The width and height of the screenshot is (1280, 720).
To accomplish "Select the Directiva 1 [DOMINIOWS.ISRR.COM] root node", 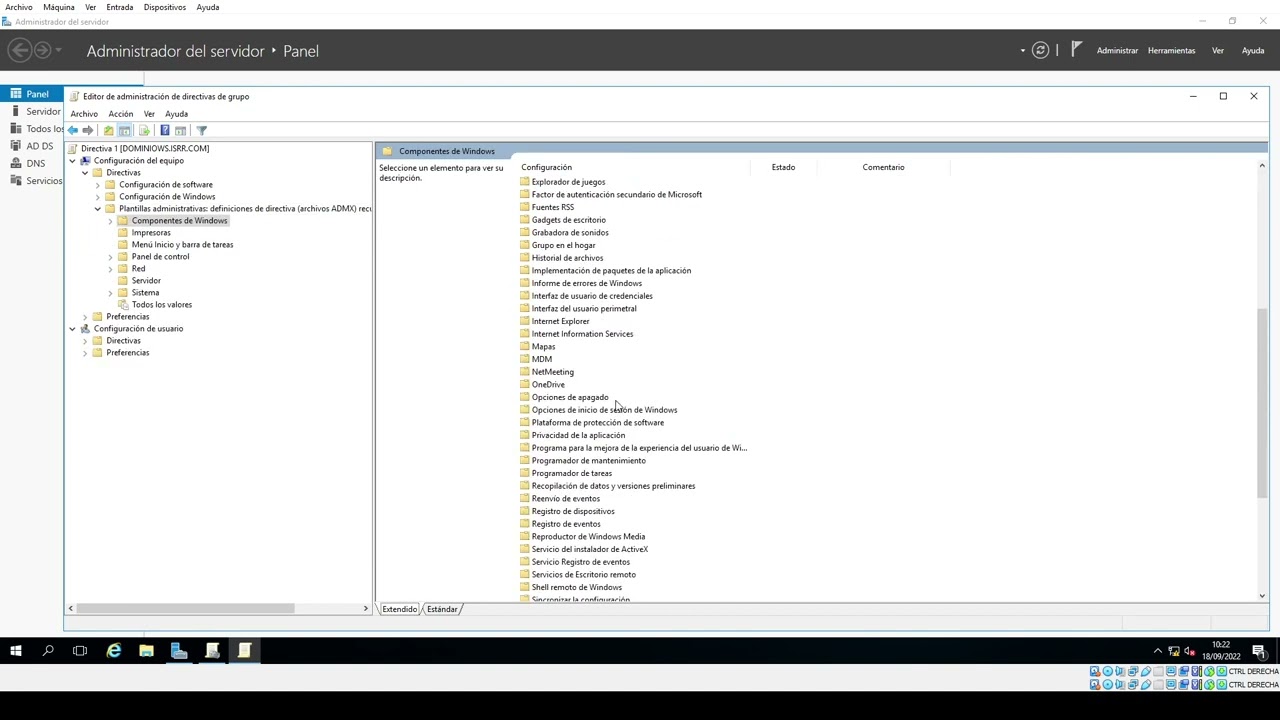I will click(x=145, y=149).
